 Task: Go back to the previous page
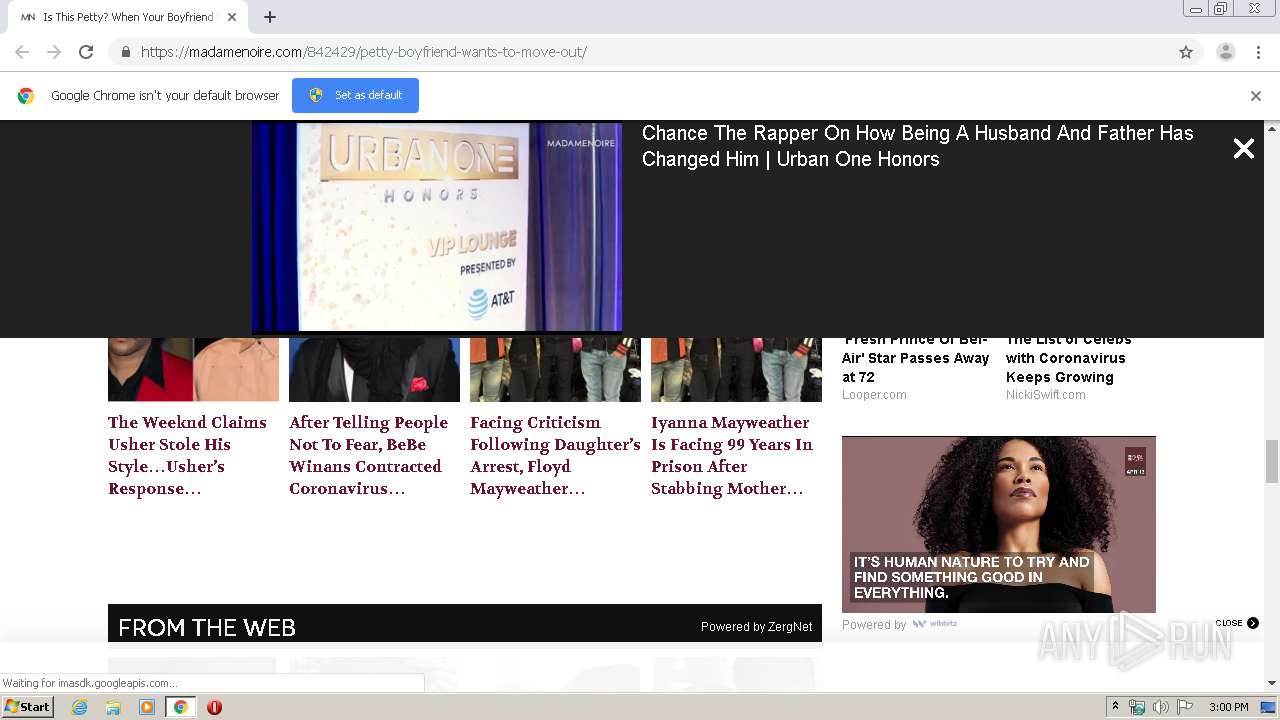pyautogui.click(x=22, y=52)
